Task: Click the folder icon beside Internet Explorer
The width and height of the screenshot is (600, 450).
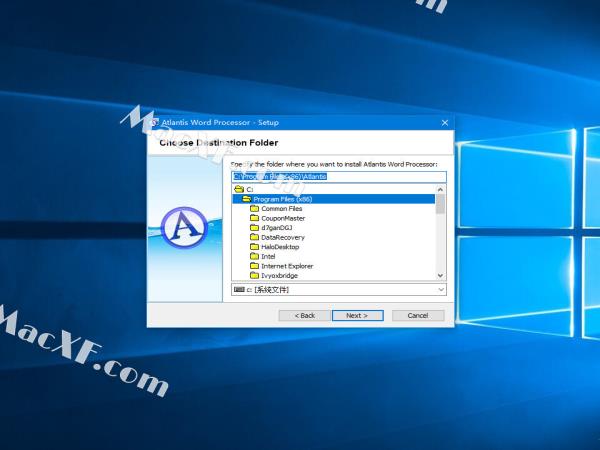Action: click(254, 266)
